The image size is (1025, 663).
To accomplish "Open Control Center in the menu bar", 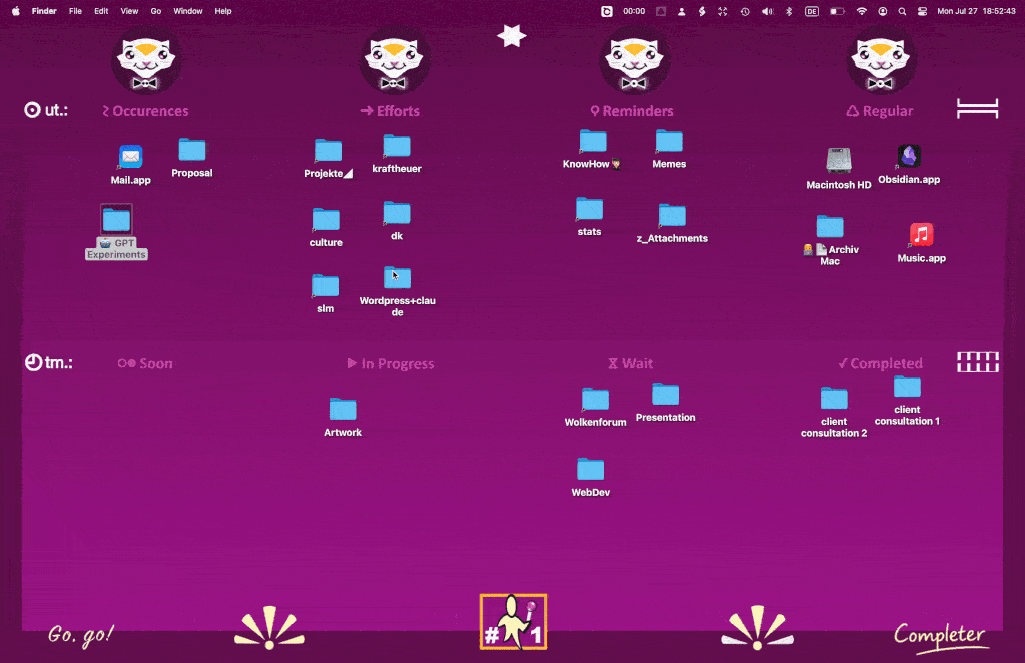I will (x=922, y=11).
